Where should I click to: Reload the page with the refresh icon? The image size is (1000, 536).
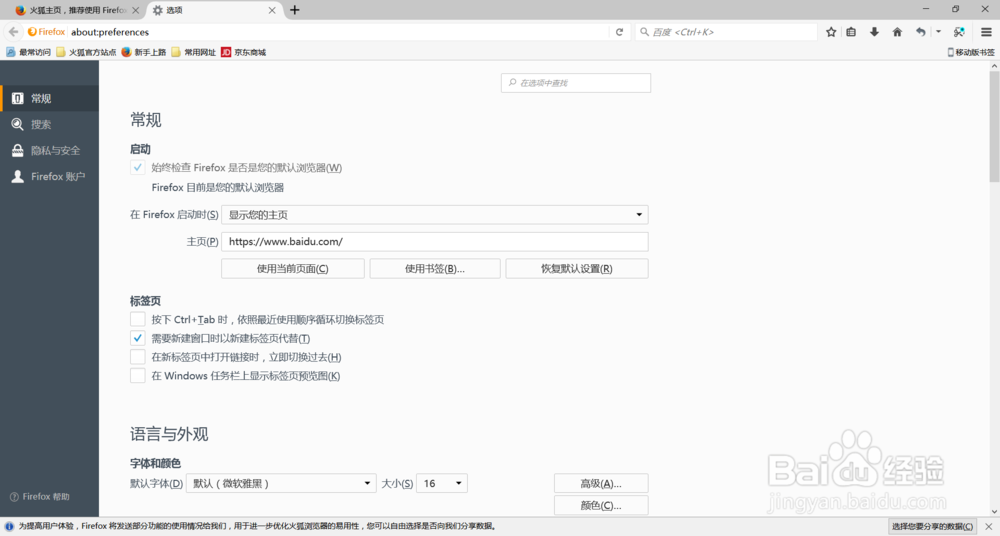pos(619,32)
